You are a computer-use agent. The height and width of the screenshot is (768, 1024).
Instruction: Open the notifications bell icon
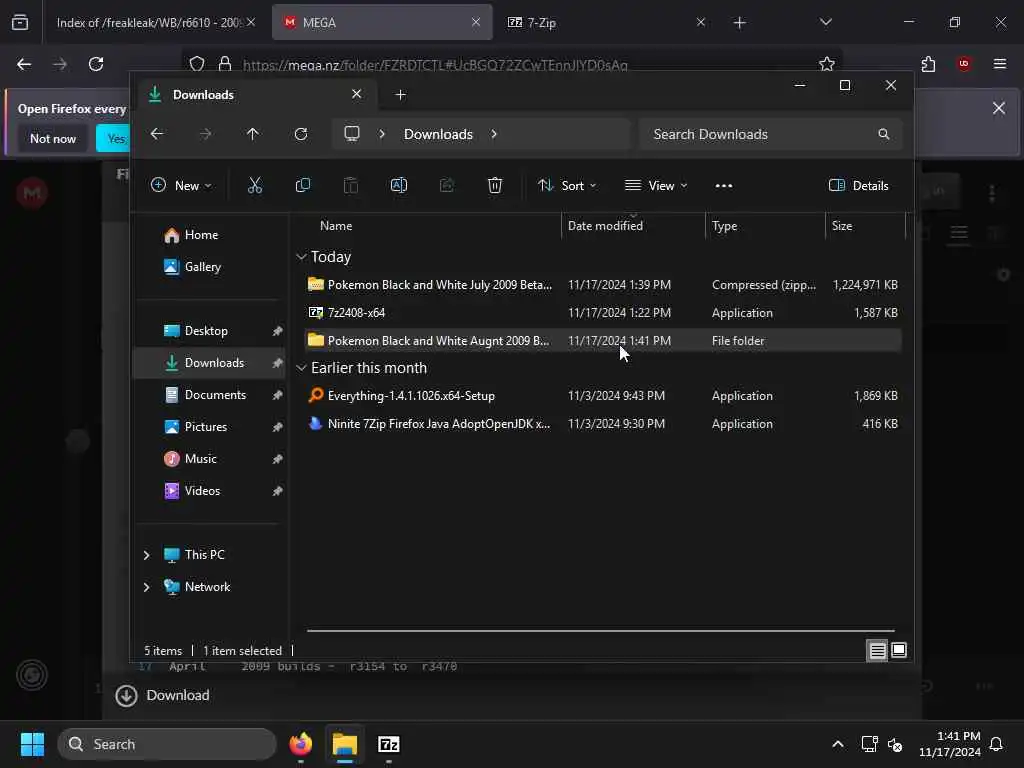[996, 744]
